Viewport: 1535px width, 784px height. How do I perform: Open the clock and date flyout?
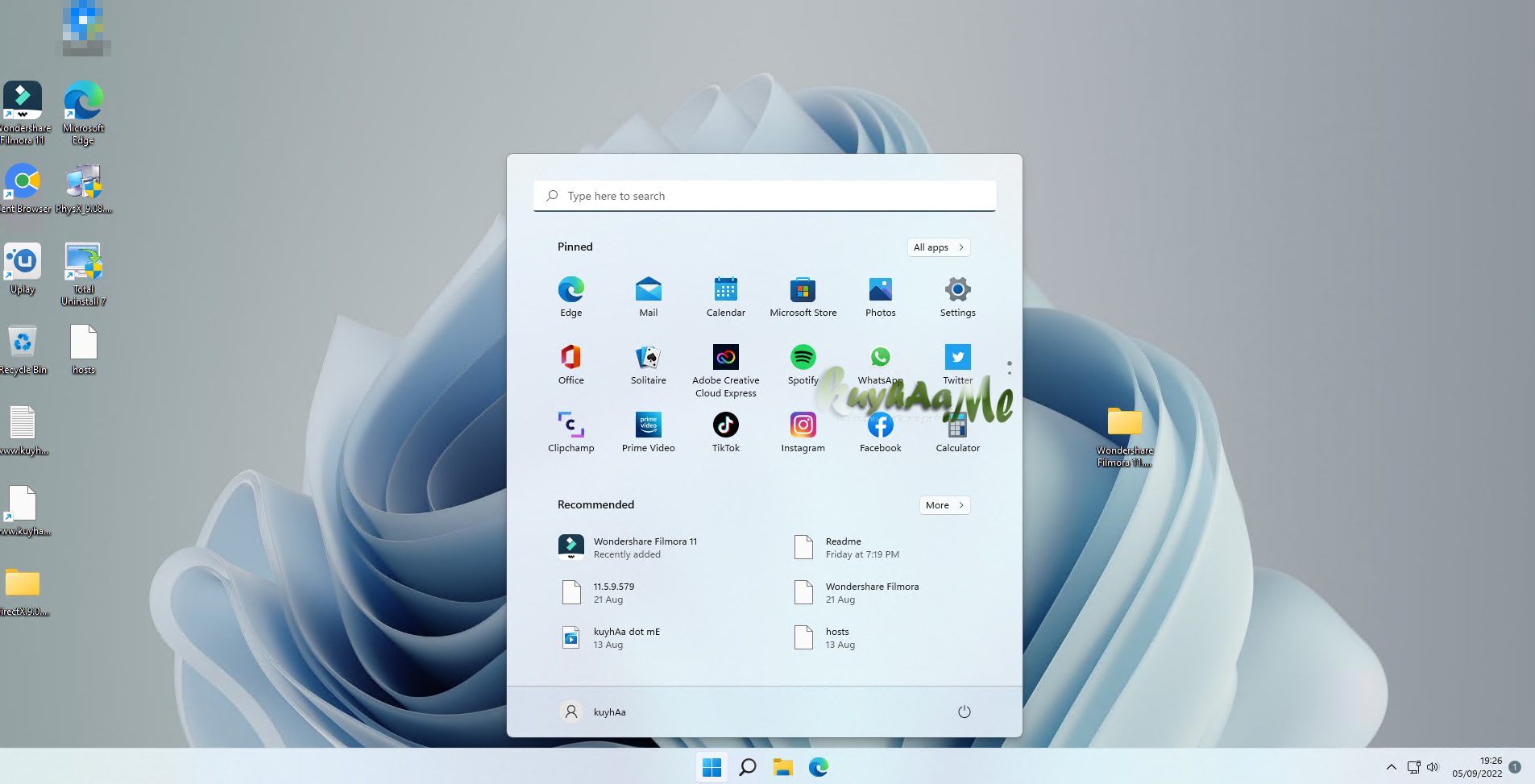(1477, 767)
